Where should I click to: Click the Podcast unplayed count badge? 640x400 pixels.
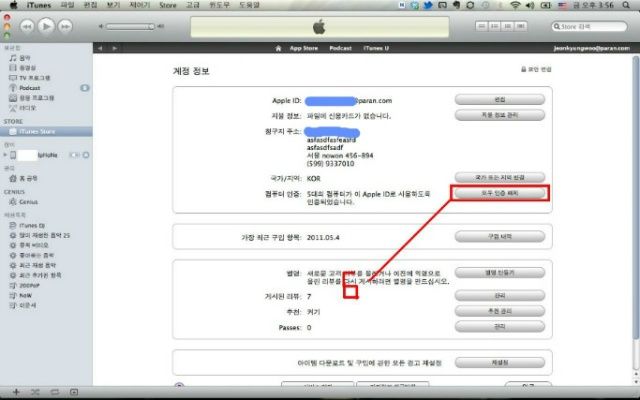pyautogui.click(x=84, y=88)
